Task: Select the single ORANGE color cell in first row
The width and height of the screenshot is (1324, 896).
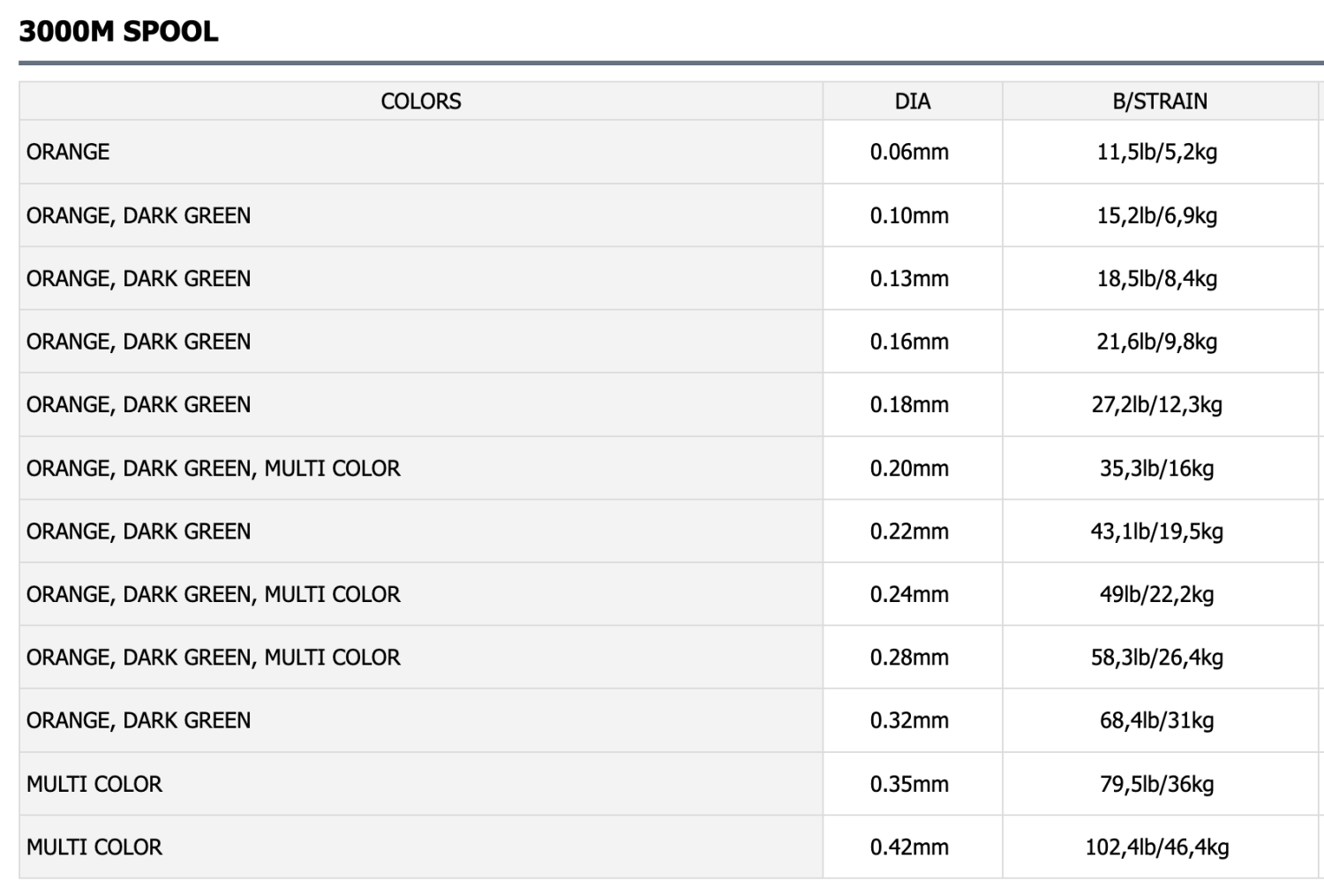Action: (68, 152)
